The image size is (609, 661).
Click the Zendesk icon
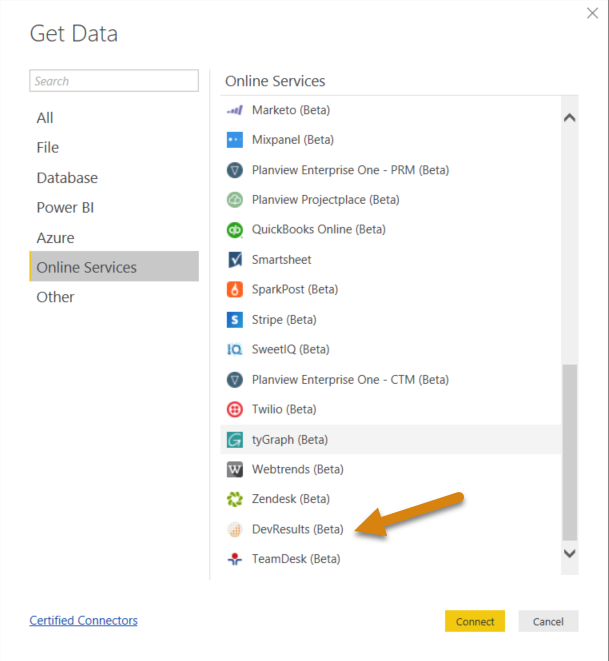tap(235, 499)
